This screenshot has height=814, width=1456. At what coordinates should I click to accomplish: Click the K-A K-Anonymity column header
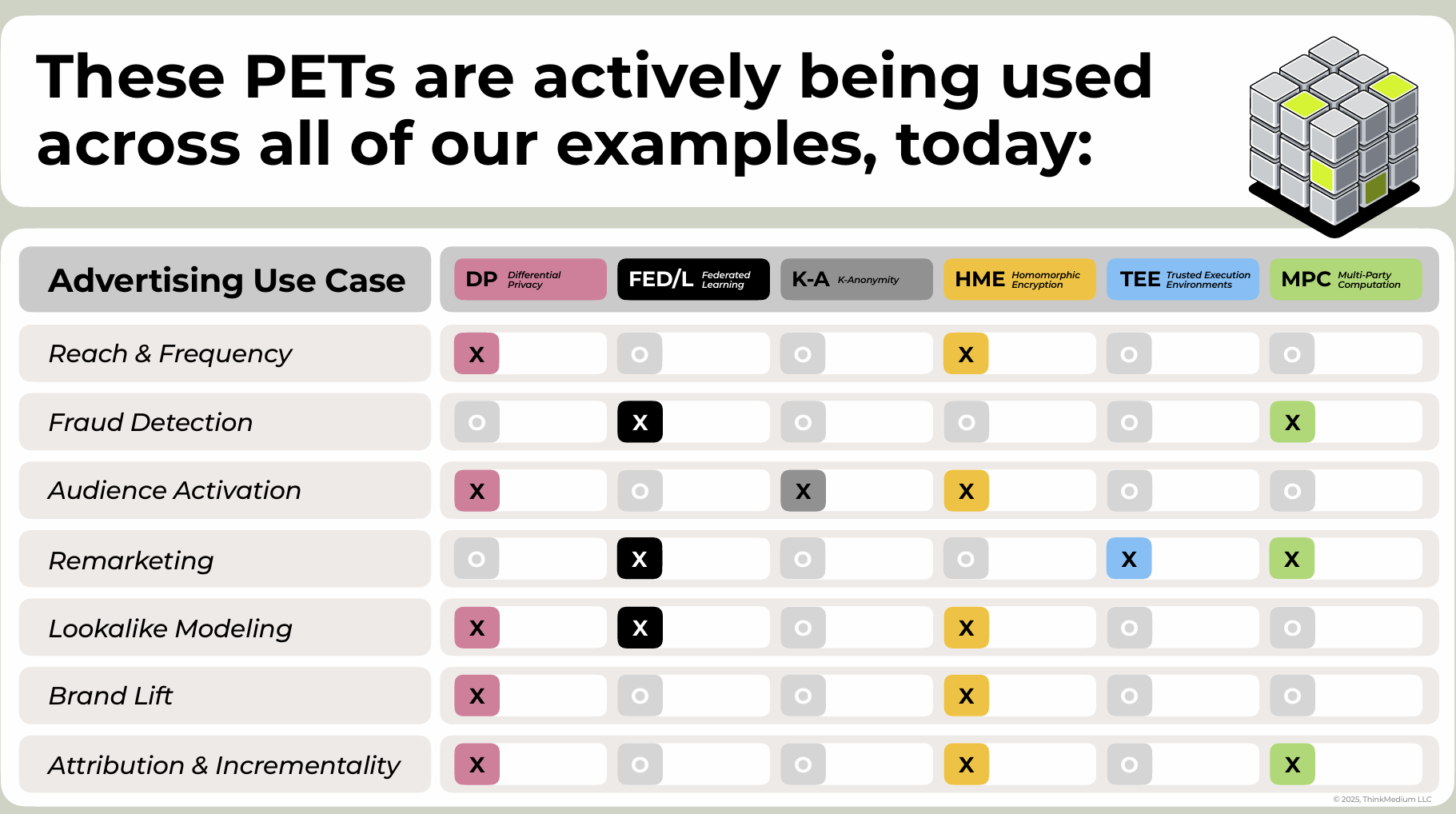856,279
